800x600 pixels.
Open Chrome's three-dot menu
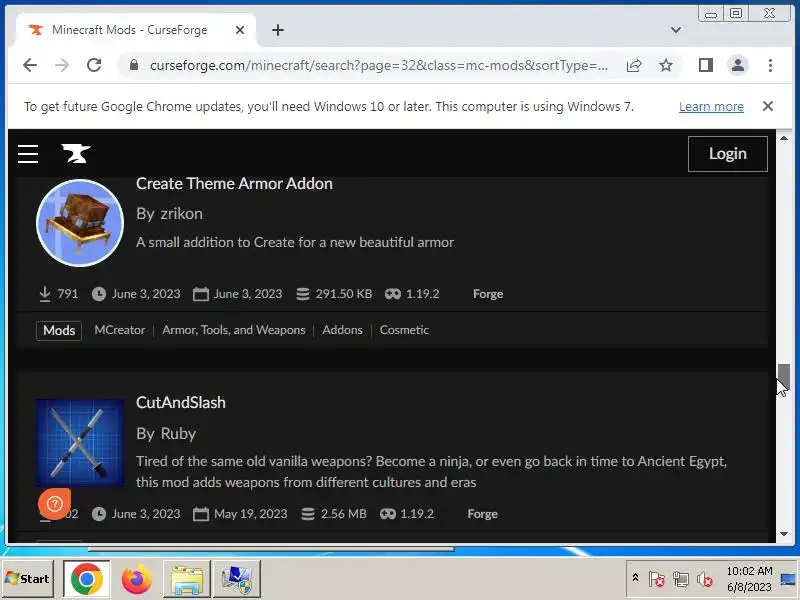click(770, 65)
